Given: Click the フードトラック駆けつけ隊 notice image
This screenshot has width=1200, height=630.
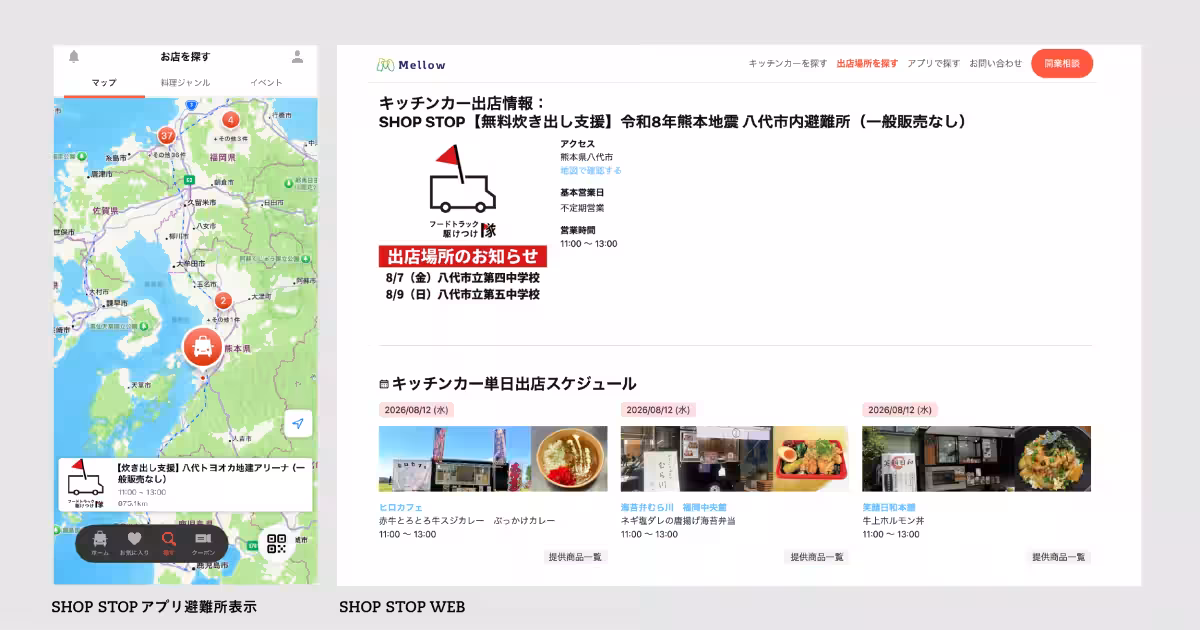Looking at the screenshot, I should pyautogui.click(x=463, y=222).
